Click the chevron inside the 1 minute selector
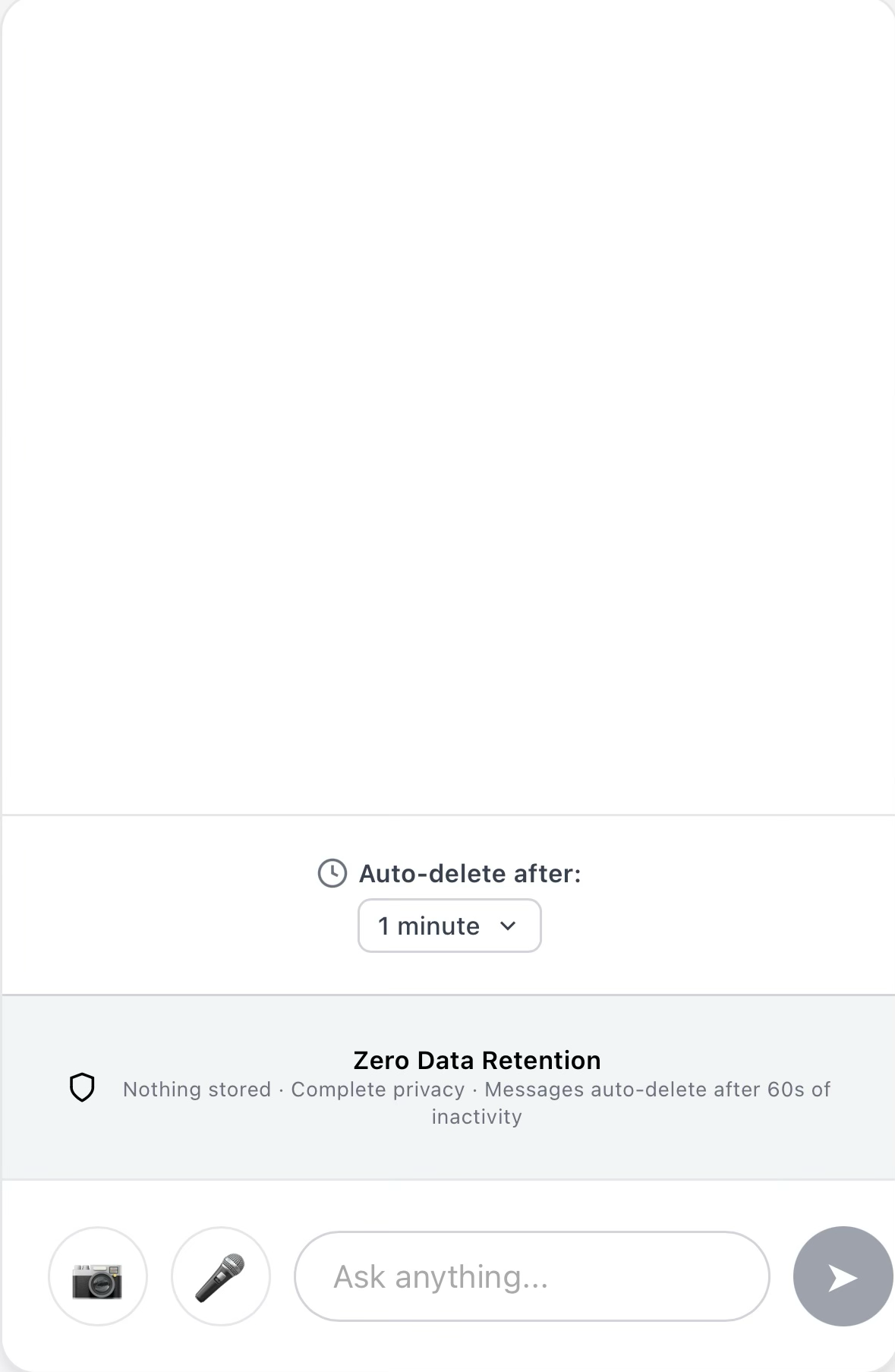Image resolution: width=895 pixels, height=1372 pixels. (508, 926)
